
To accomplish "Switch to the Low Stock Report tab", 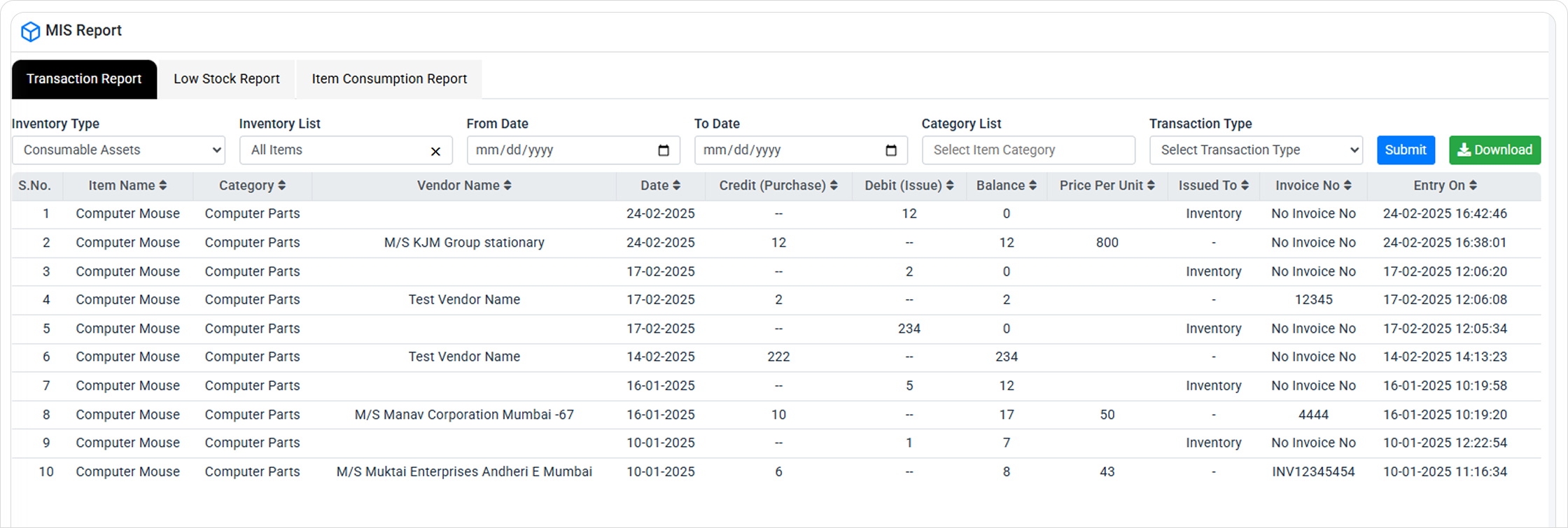I will pyautogui.click(x=227, y=79).
